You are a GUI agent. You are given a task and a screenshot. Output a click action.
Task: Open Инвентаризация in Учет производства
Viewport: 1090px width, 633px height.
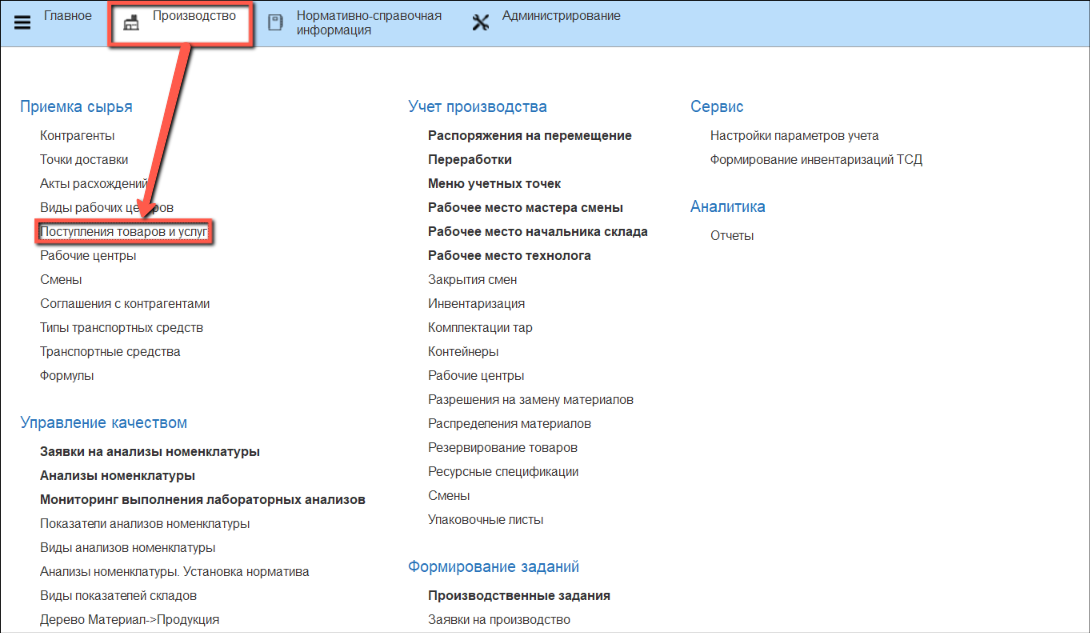pyautogui.click(x=476, y=304)
